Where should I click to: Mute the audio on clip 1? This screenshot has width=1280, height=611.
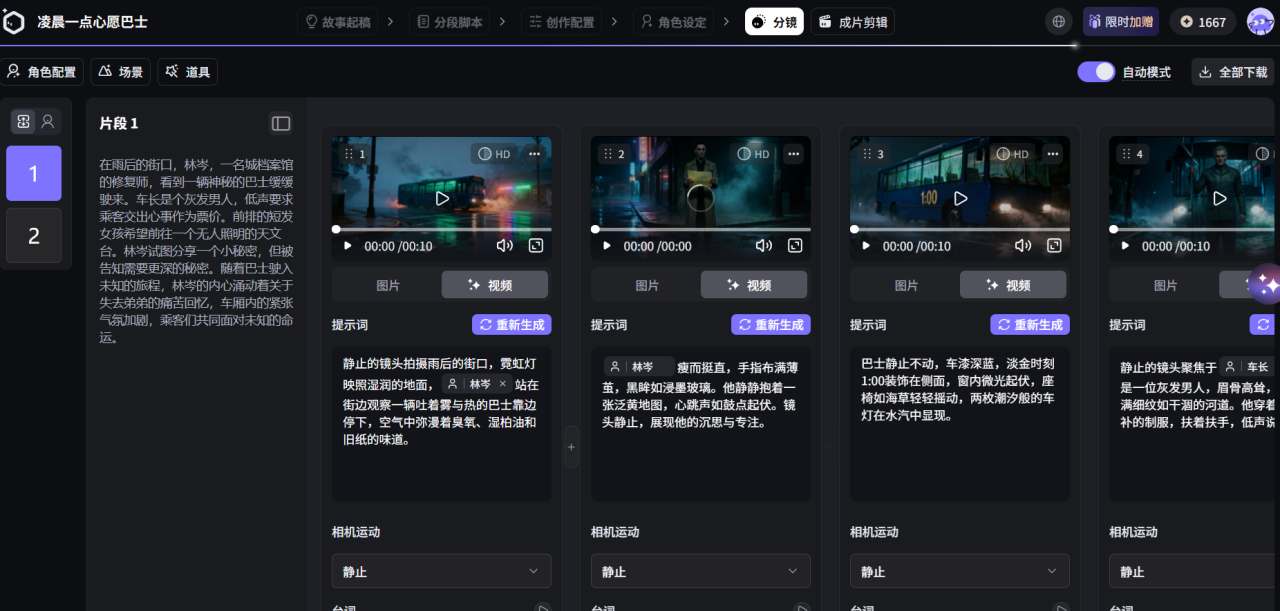tap(504, 245)
